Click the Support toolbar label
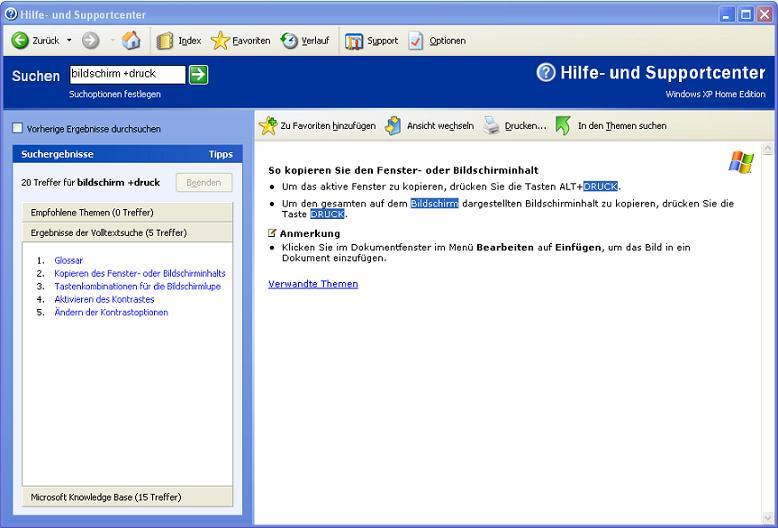This screenshot has height=528, width=778. point(383,41)
